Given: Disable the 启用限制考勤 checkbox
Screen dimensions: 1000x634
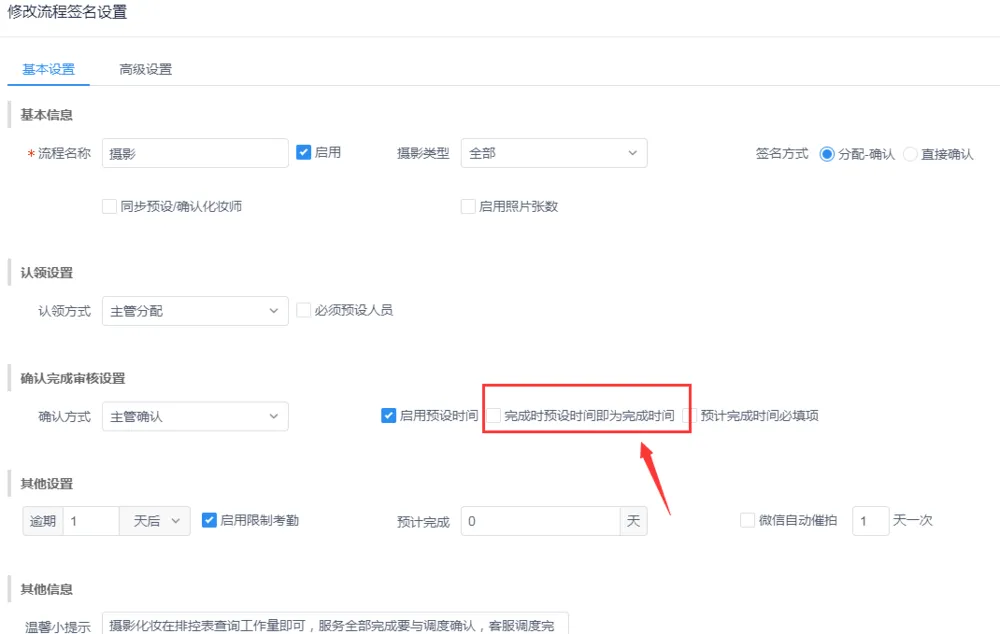Looking at the screenshot, I should [210, 520].
